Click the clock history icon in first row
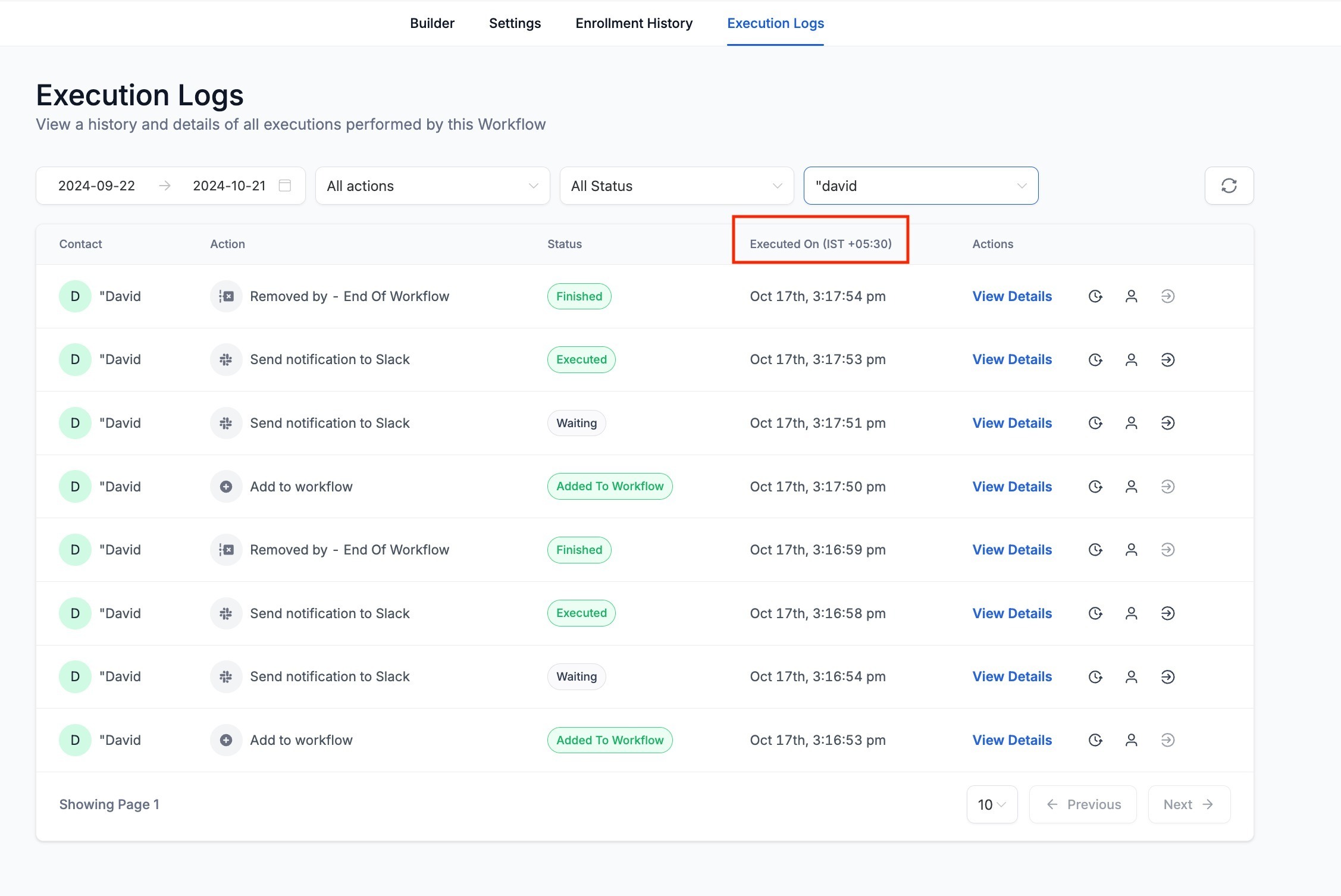 tap(1095, 296)
